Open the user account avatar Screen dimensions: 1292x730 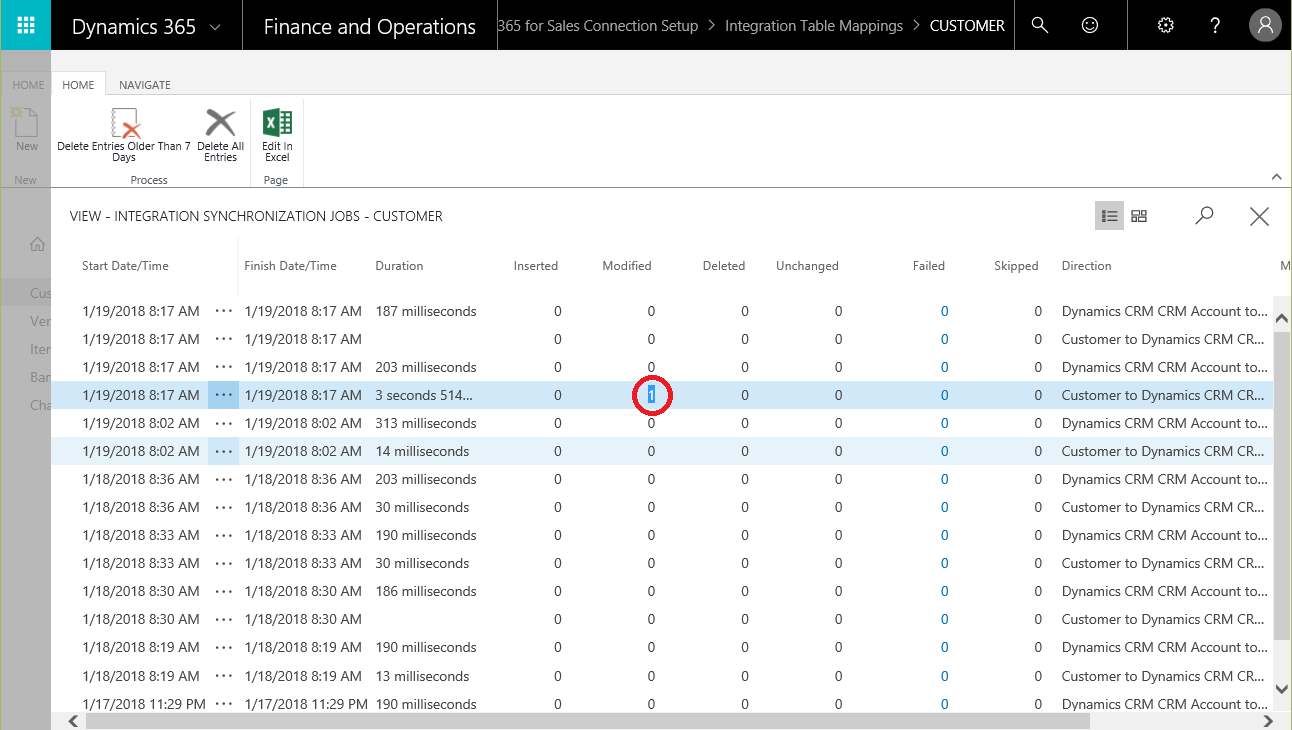[x=1266, y=25]
